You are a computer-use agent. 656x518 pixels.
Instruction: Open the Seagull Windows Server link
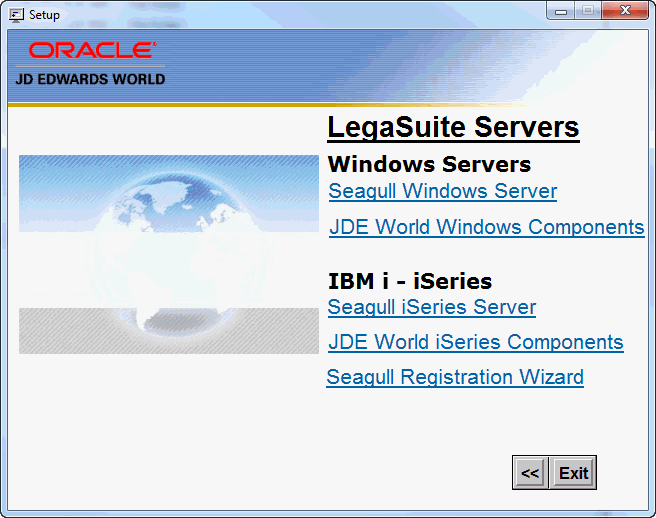443,192
